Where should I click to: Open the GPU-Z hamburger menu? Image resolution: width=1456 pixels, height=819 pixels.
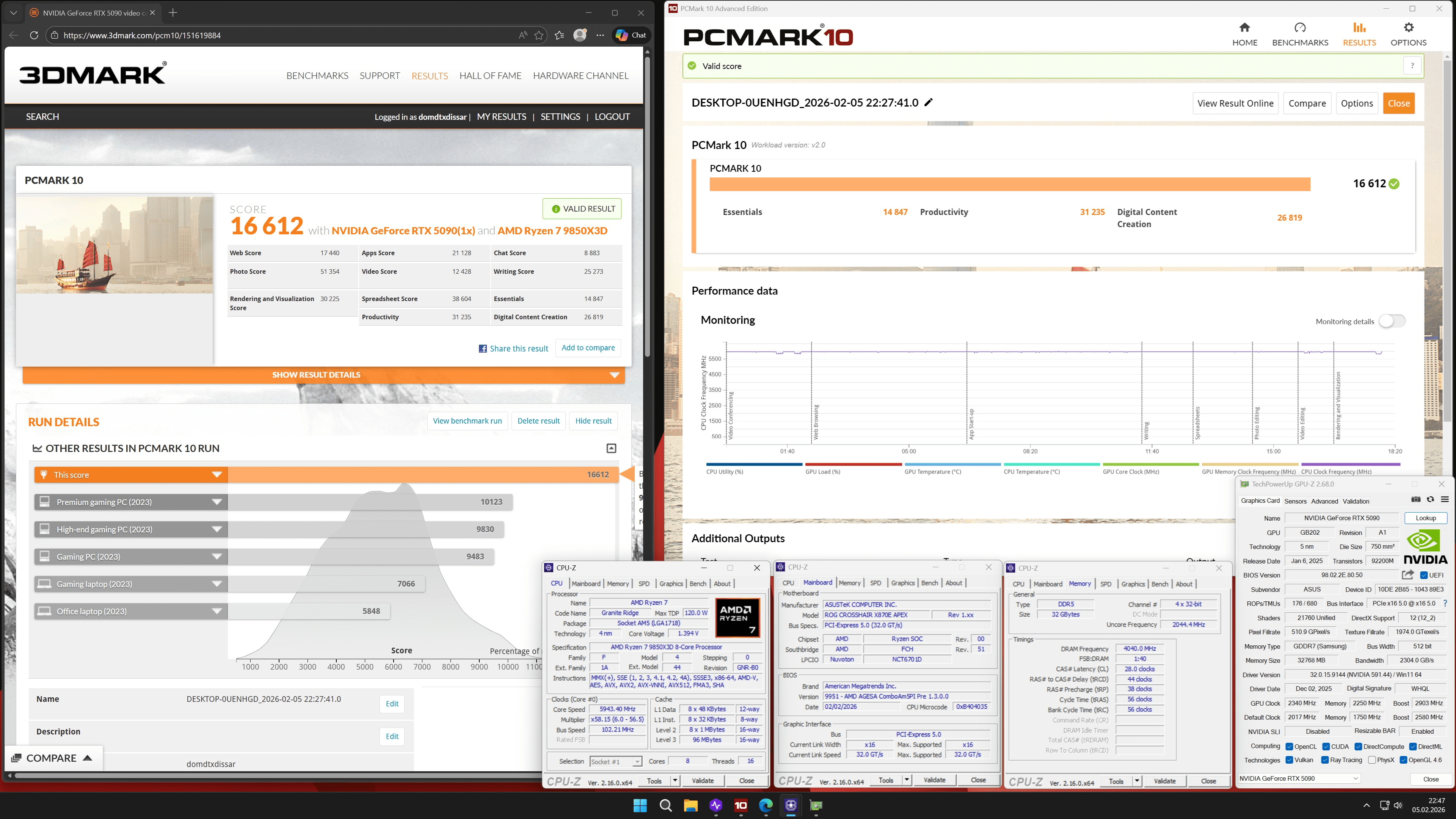pyautogui.click(x=1445, y=499)
